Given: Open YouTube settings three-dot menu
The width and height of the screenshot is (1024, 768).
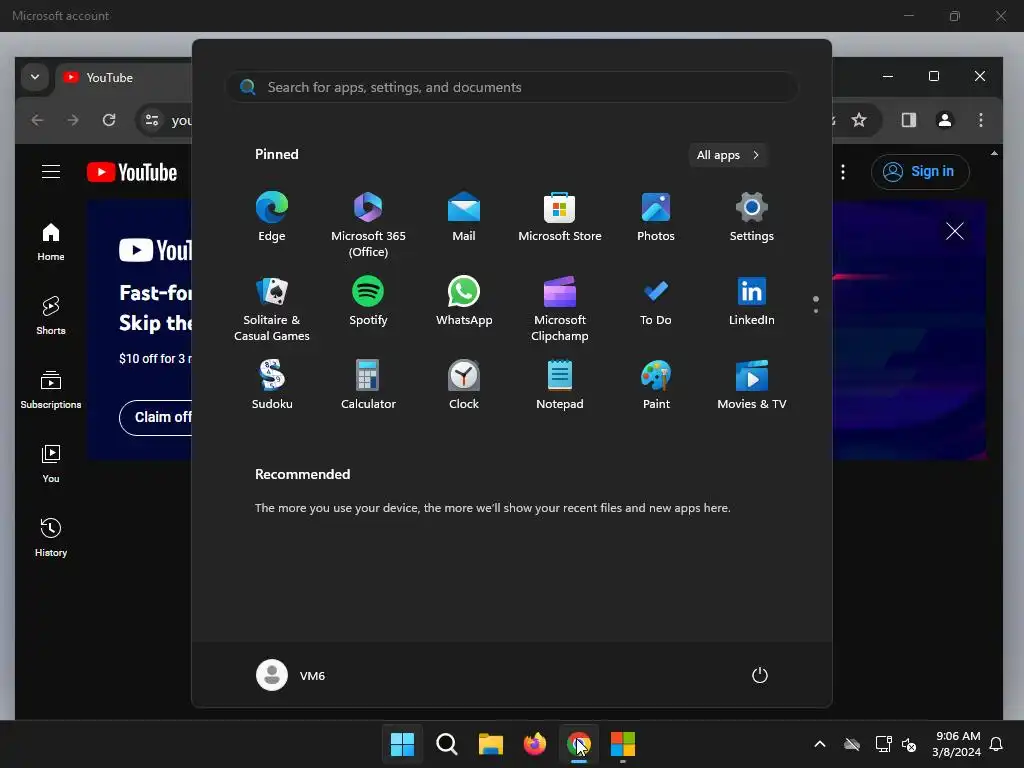Looking at the screenshot, I should [x=843, y=172].
